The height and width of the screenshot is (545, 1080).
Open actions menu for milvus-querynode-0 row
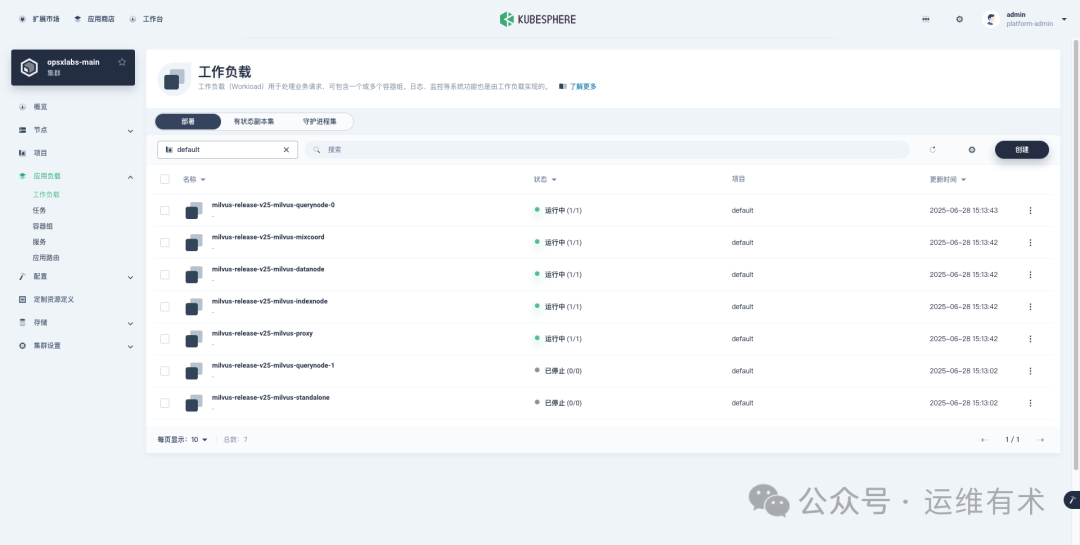point(1030,211)
